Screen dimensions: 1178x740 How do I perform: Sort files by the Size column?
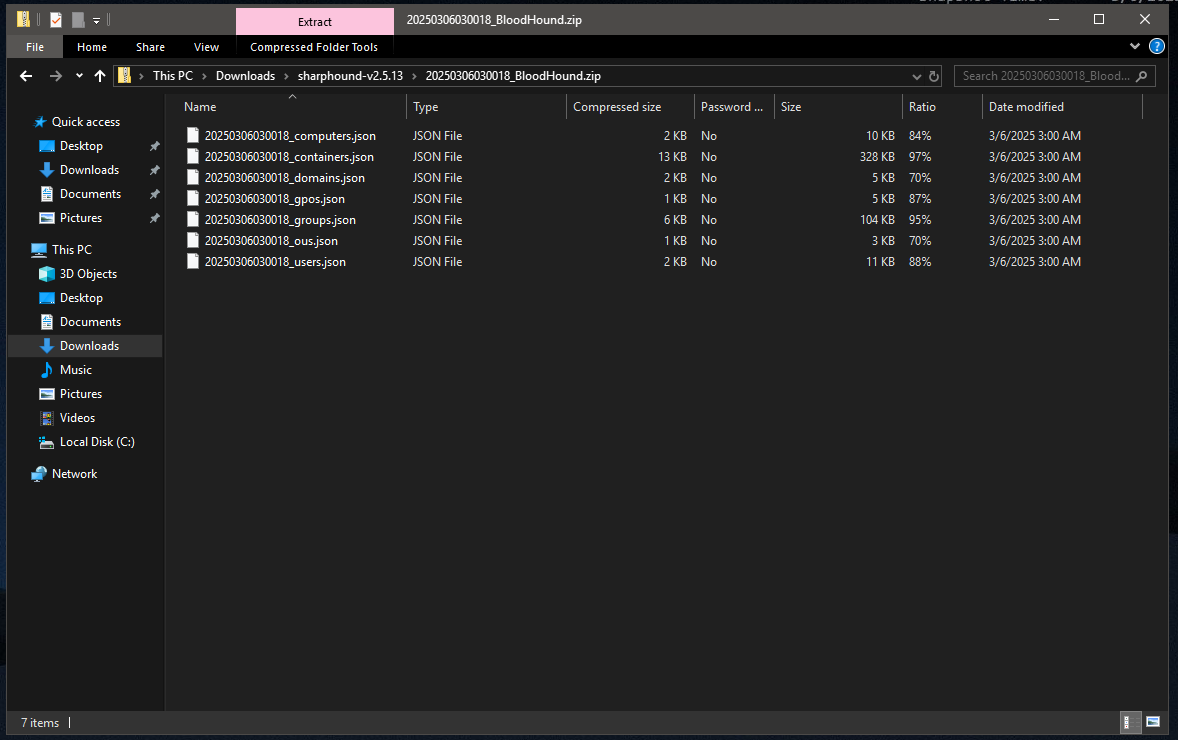pos(838,107)
